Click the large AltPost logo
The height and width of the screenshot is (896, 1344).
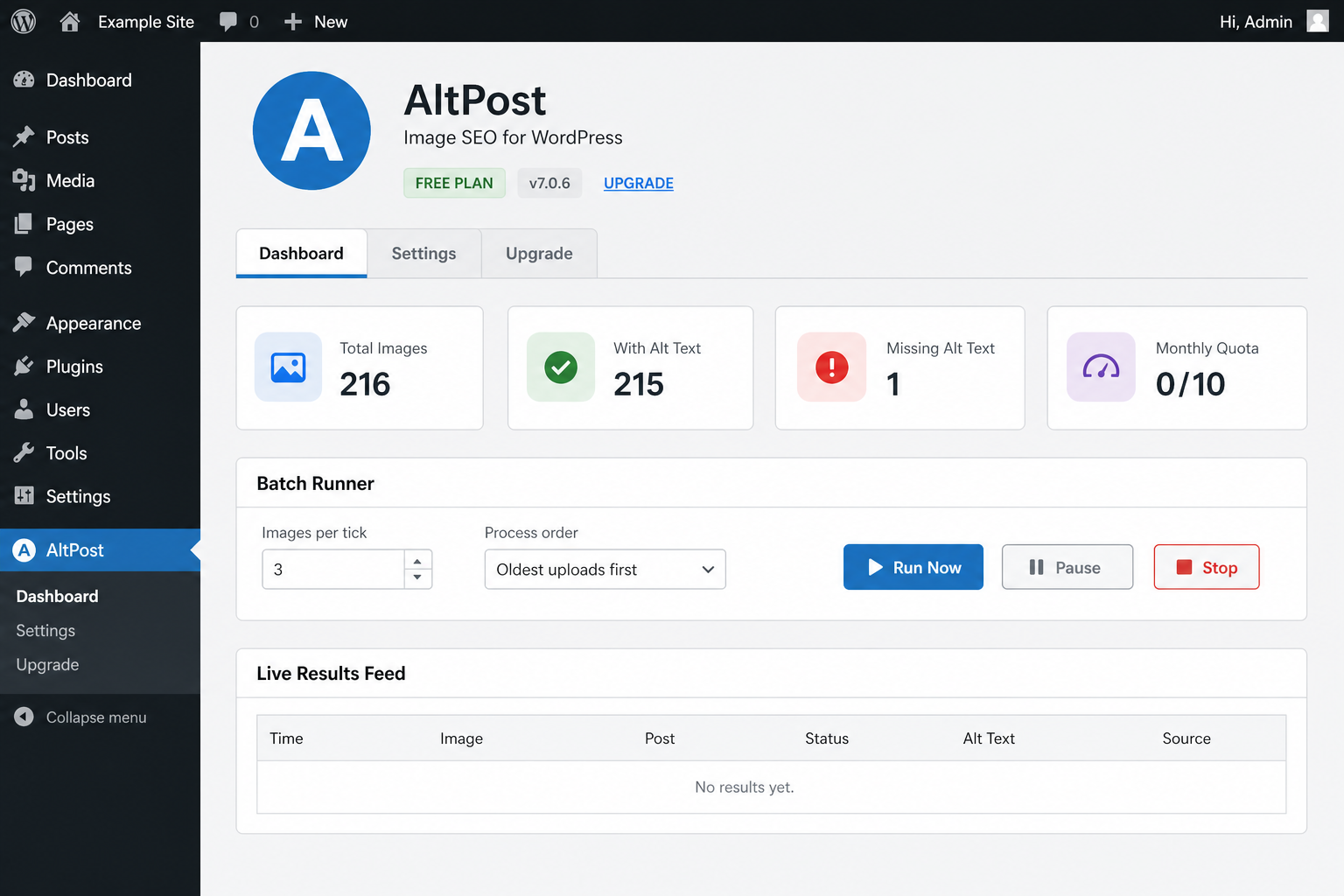pos(311,130)
